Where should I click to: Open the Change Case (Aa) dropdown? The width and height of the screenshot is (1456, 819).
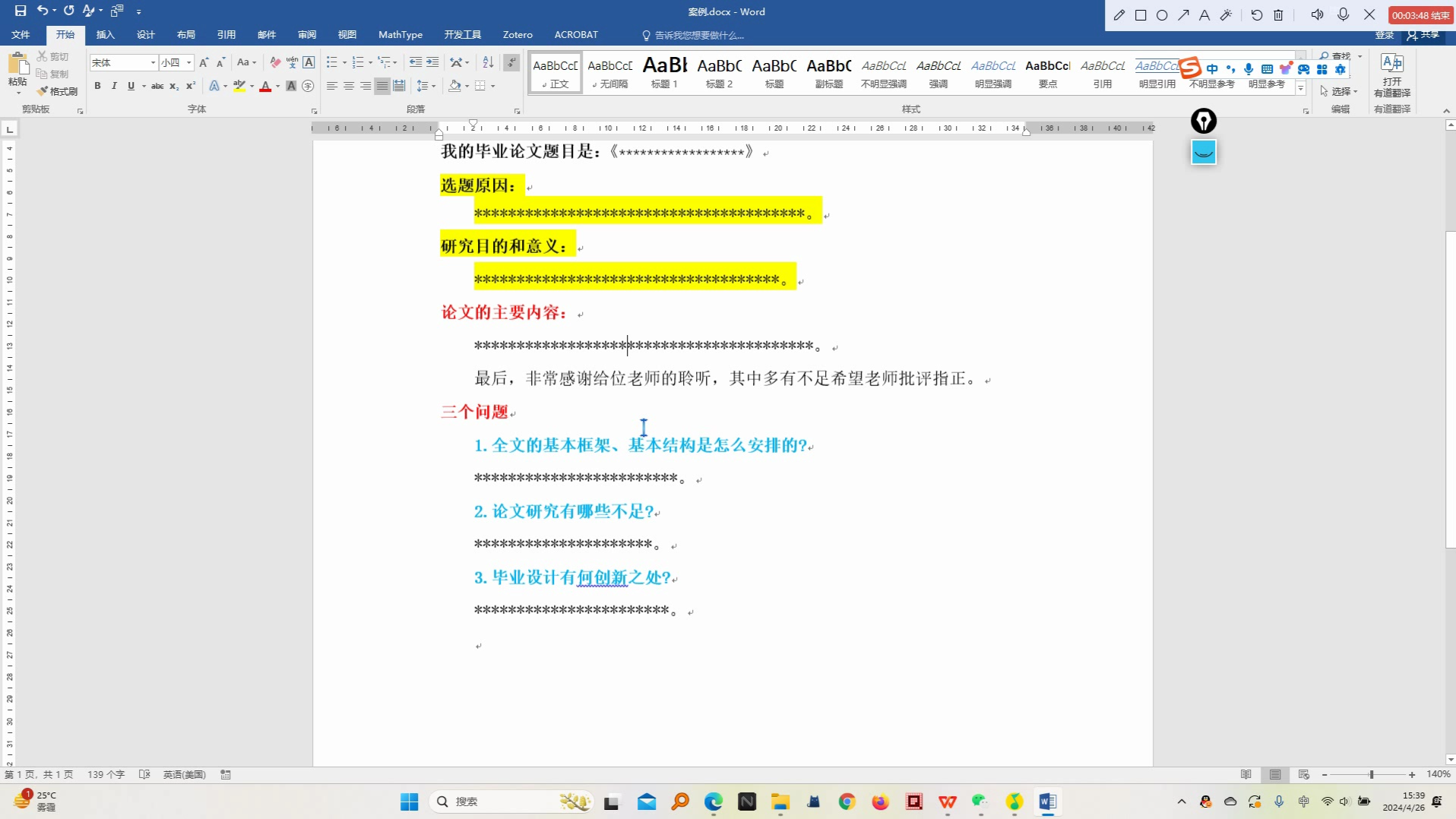(246, 62)
